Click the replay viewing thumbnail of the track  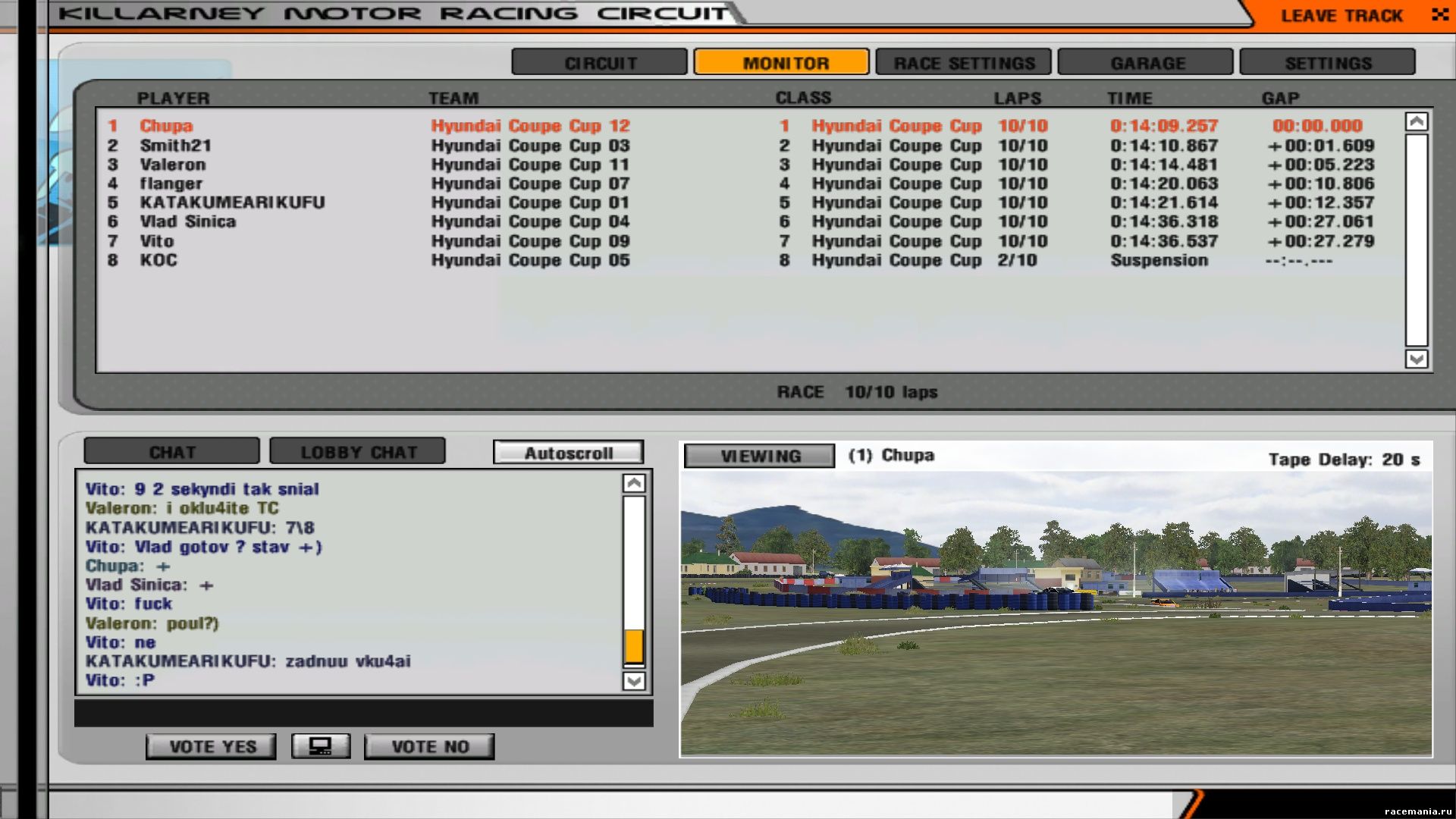(1056, 613)
